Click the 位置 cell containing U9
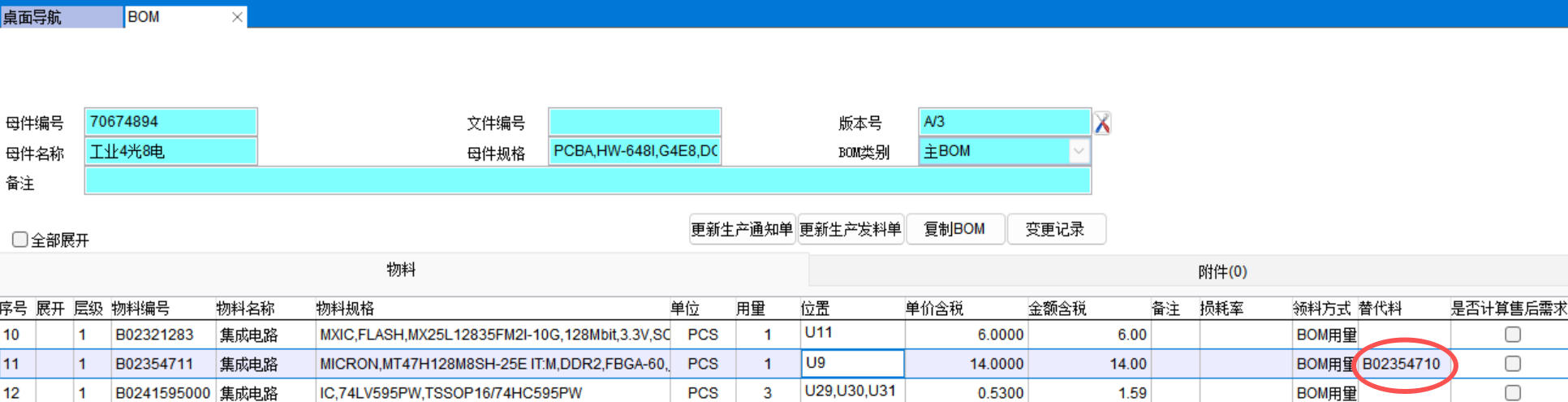Viewport: 1568px width, 402px height. (851, 364)
